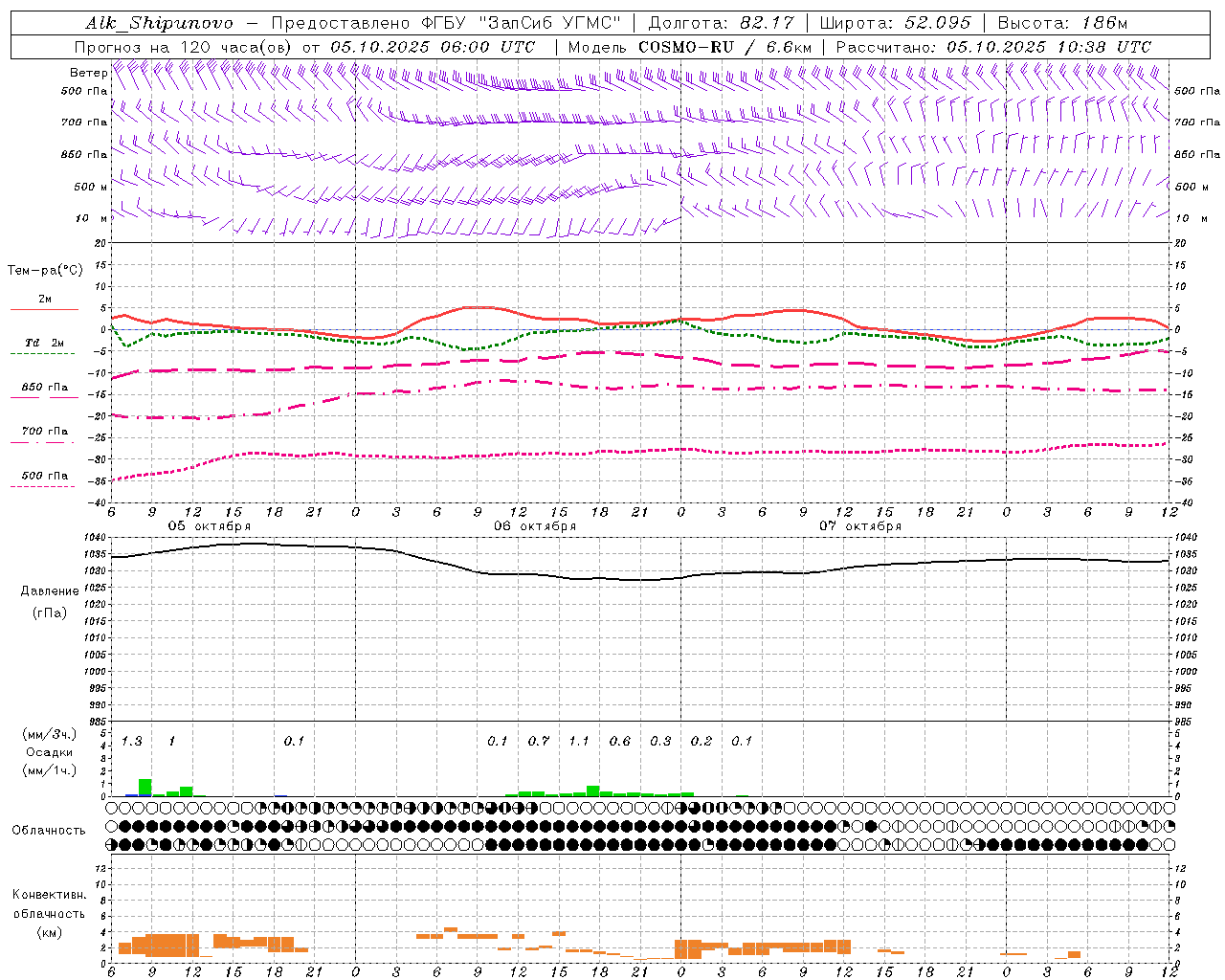Select the 07 октября date label
1225x980 pixels.
tap(860, 525)
